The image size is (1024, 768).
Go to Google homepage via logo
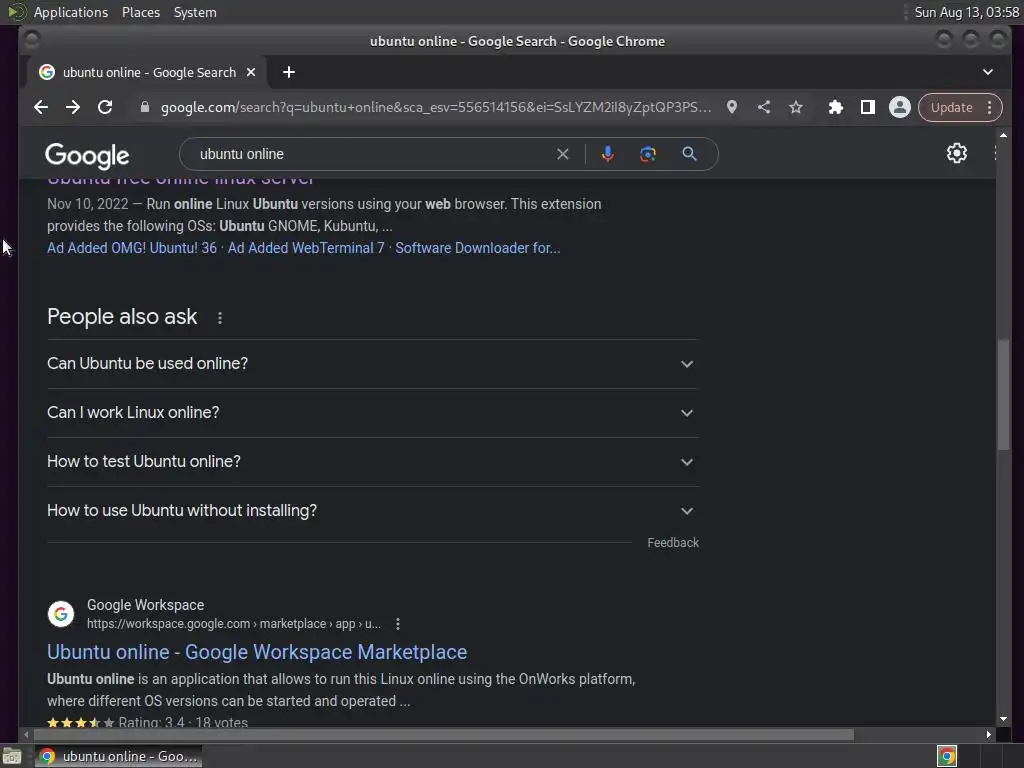(87, 155)
